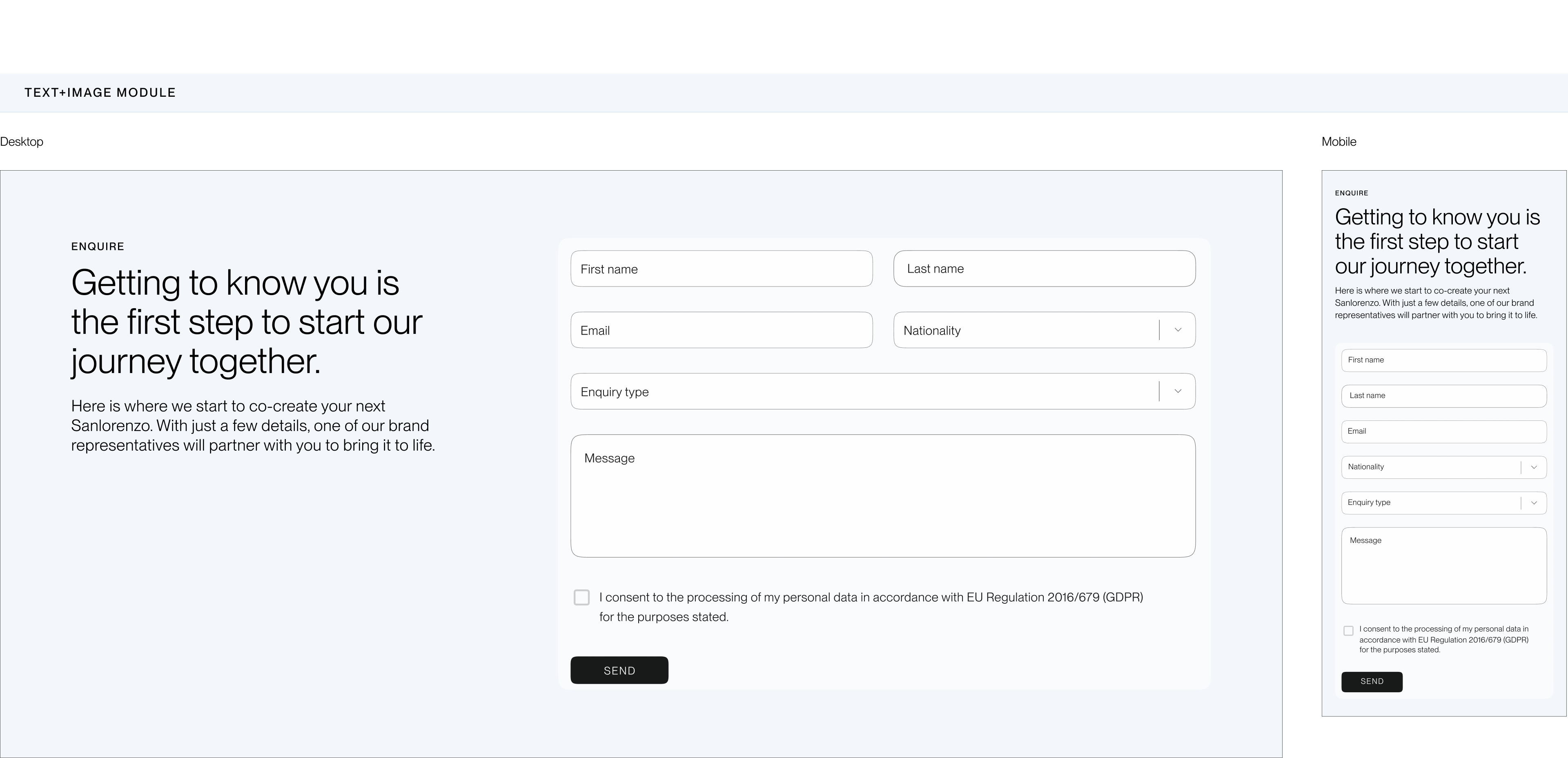Click the desktop SEND button
Screen dimensions: 1568x758
click(619, 670)
